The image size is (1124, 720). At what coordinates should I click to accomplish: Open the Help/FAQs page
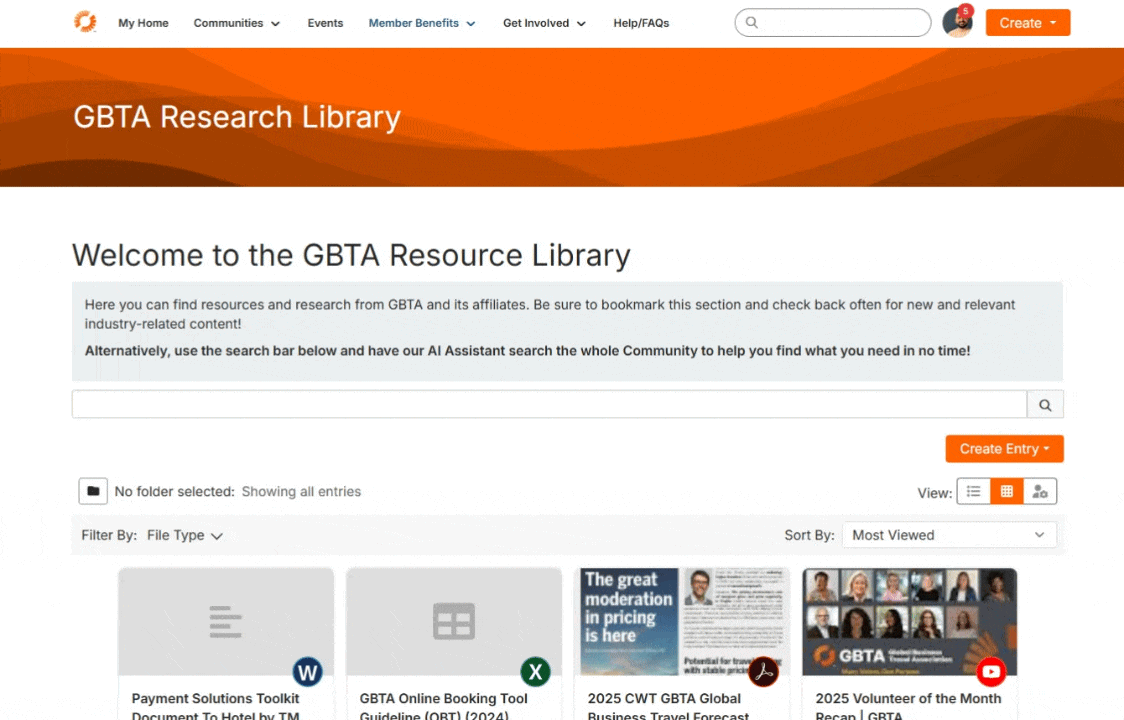tap(641, 23)
